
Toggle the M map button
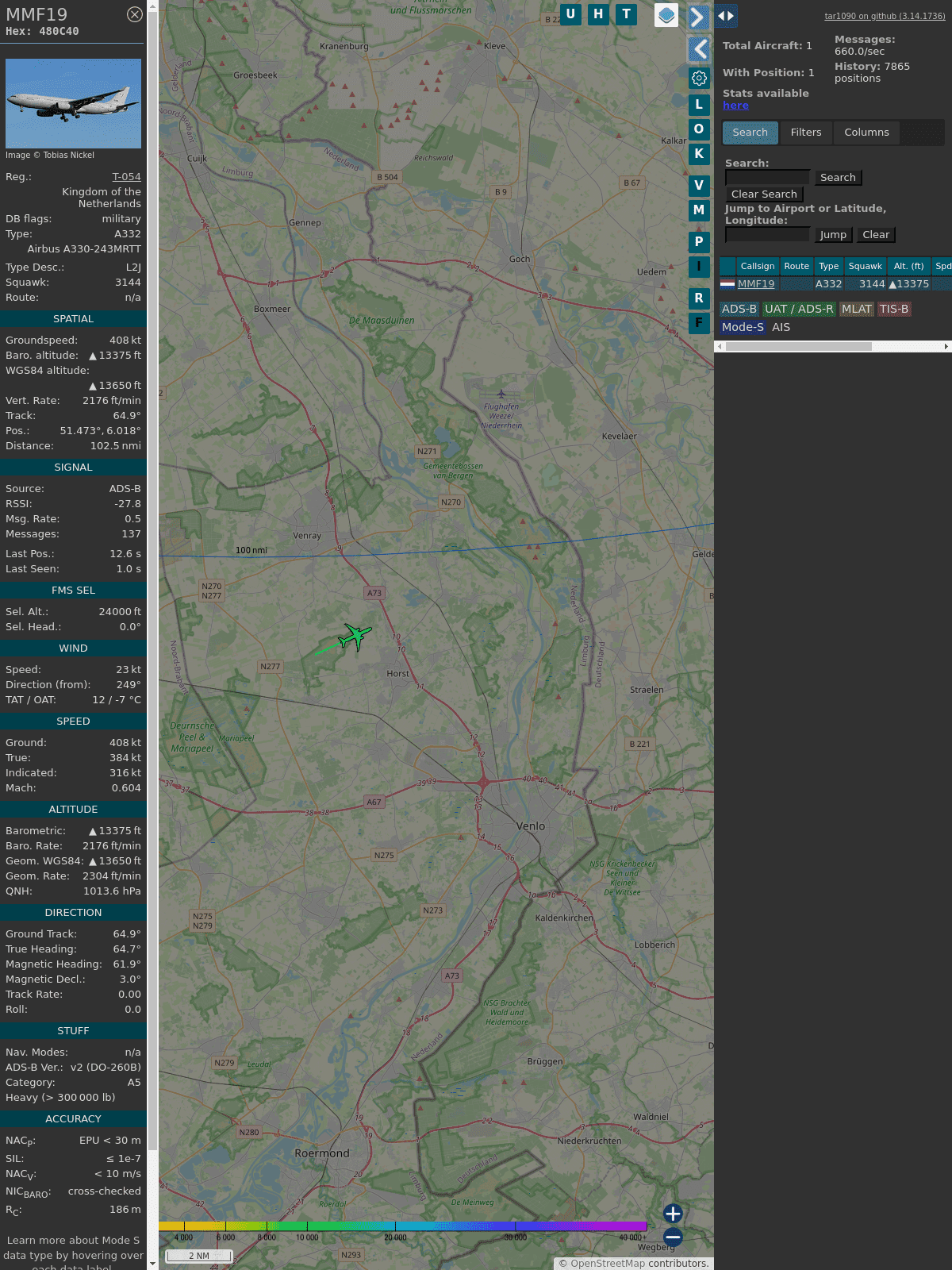(x=699, y=210)
